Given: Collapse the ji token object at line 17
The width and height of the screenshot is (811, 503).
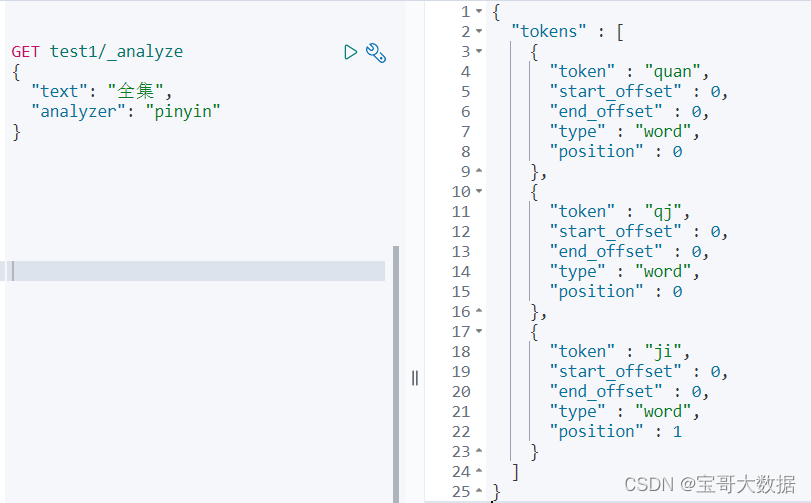Looking at the screenshot, I should click(x=479, y=331).
